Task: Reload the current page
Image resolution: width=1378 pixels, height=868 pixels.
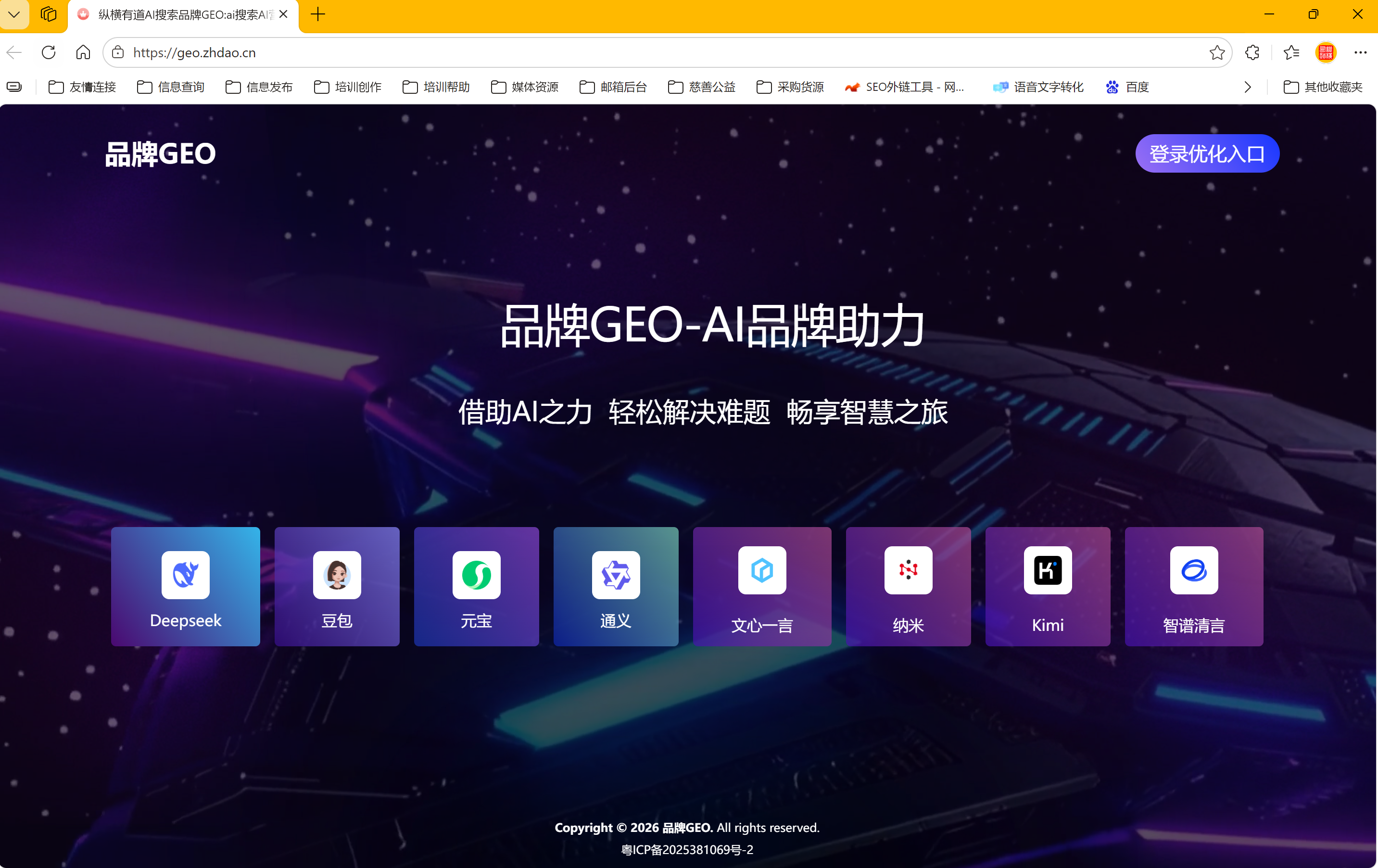Action: tap(49, 52)
